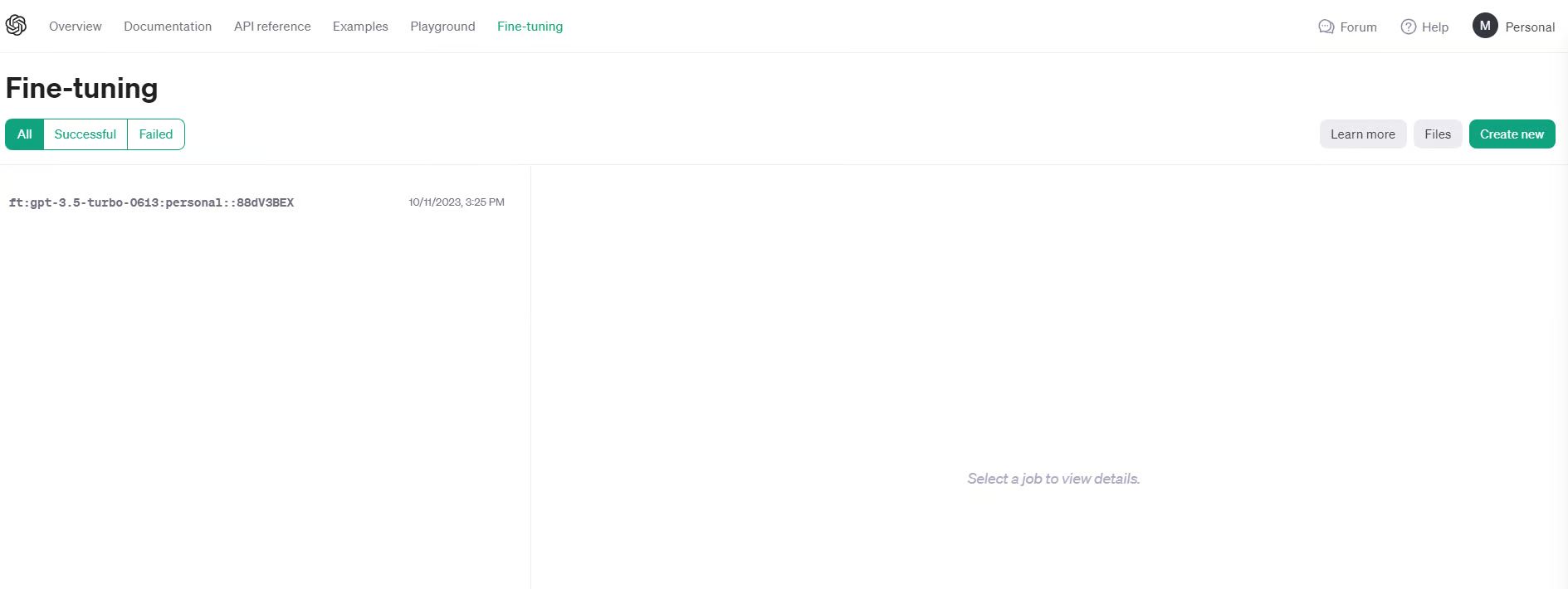
Task: Show all fine-tuning jobs with All filter
Action: [x=25, y=134]
